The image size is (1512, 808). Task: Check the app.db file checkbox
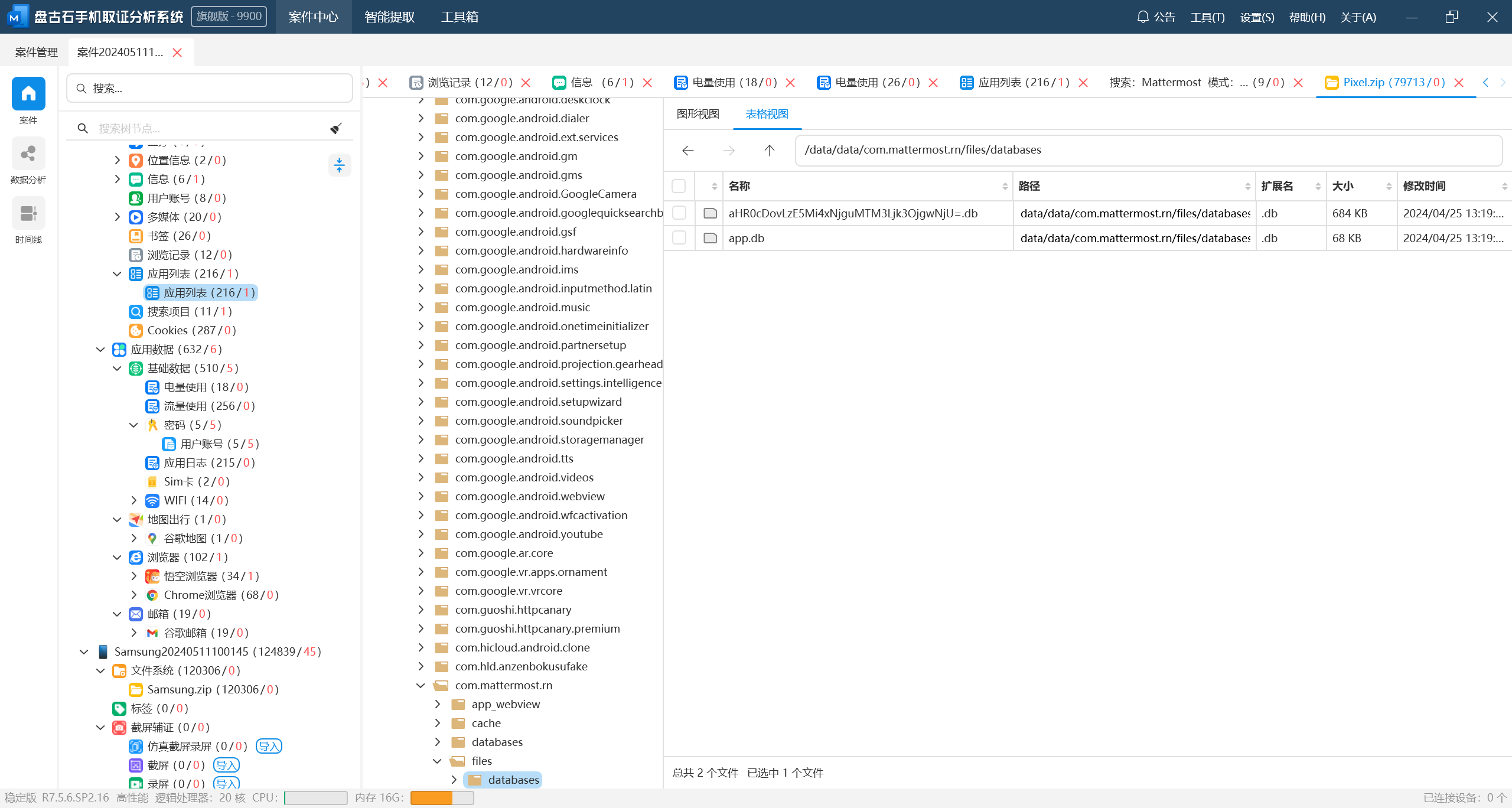[x=679, y=238]
